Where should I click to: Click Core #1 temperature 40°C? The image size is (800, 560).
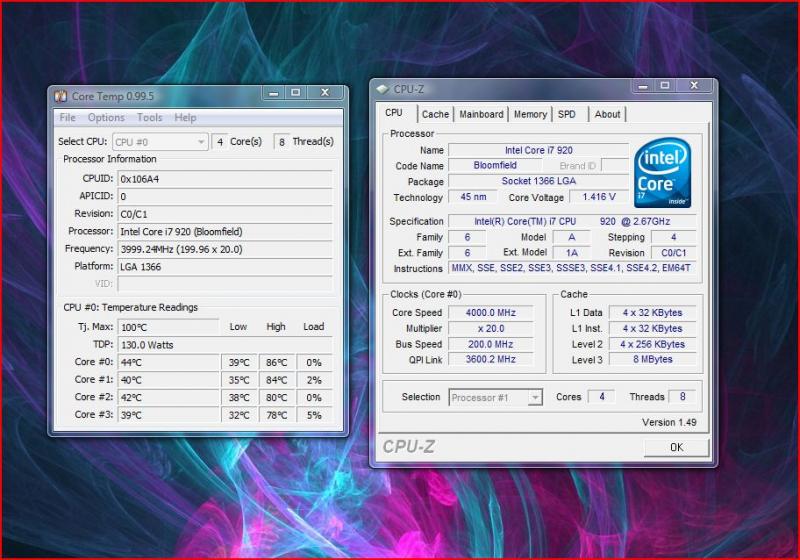[168, 380]
